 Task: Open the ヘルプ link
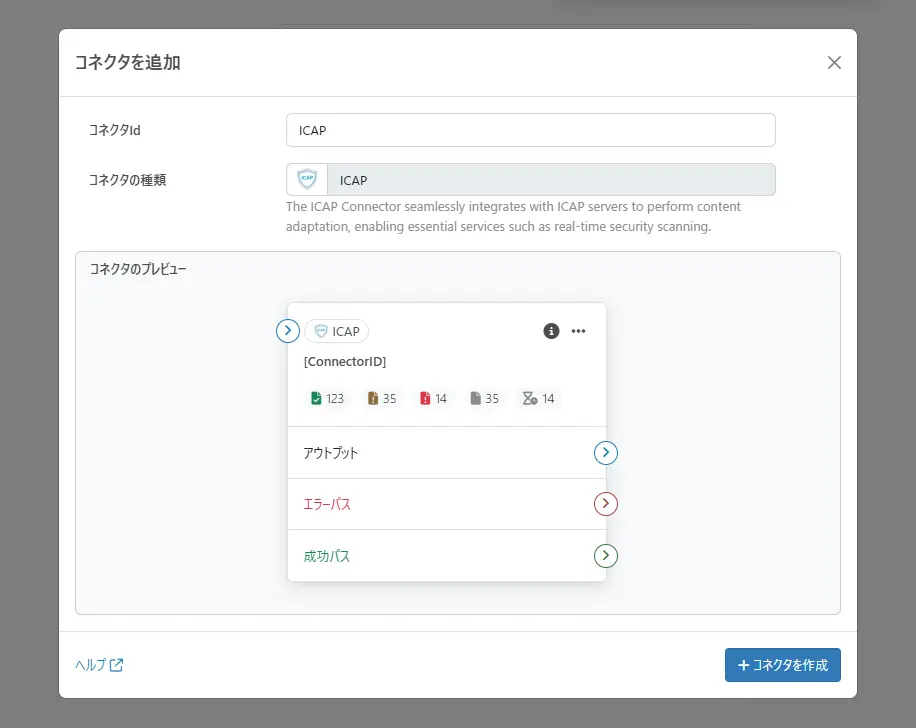tap(99, 665)
